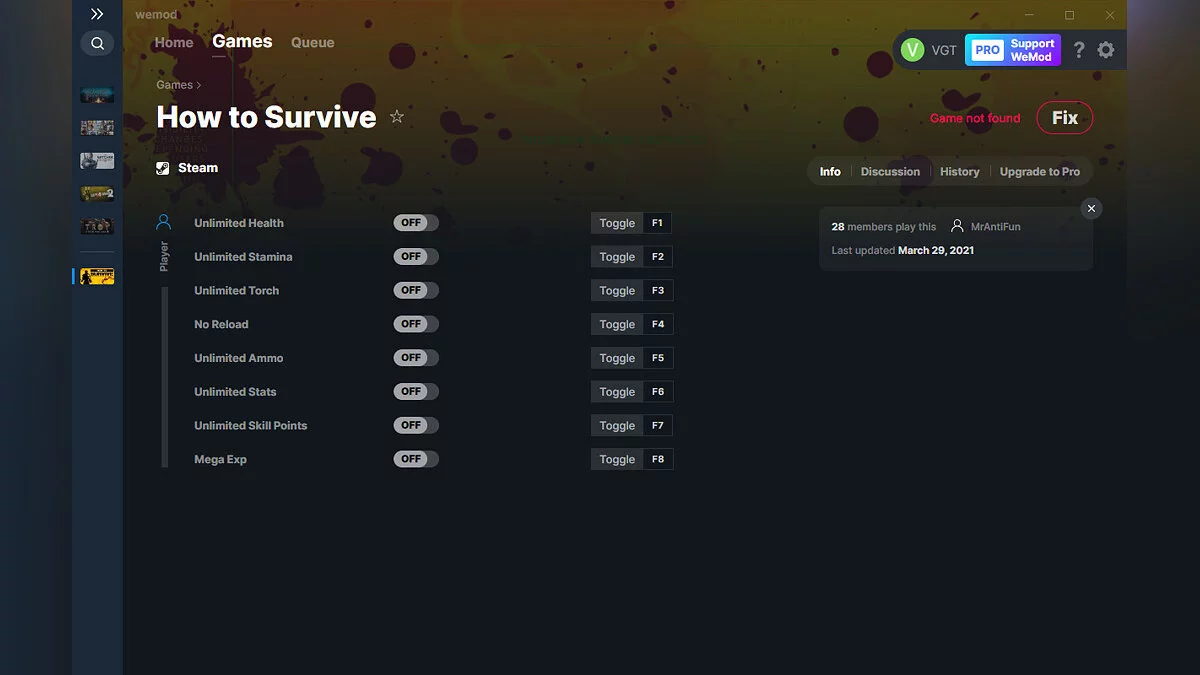This screenshot has height=675, width=1200.
Task: Click the VGT user avatar
Action: (912, 50)
